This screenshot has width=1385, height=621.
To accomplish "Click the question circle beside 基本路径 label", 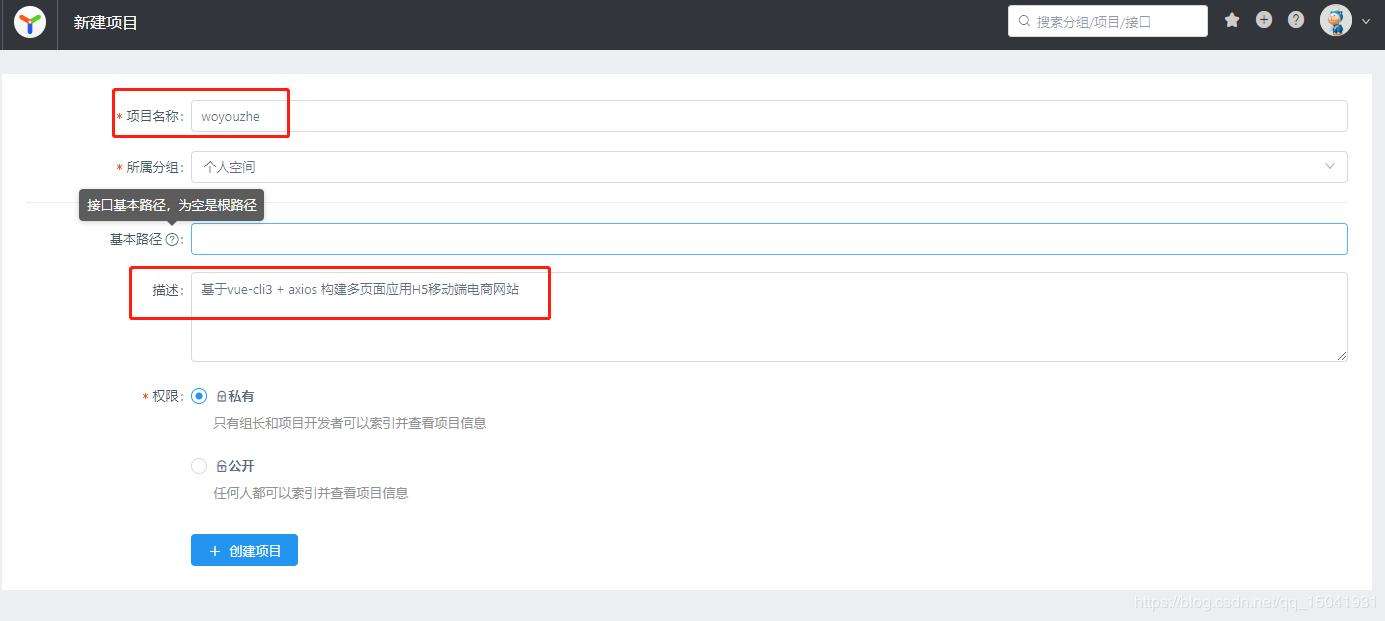I will [x=174, y=239].
